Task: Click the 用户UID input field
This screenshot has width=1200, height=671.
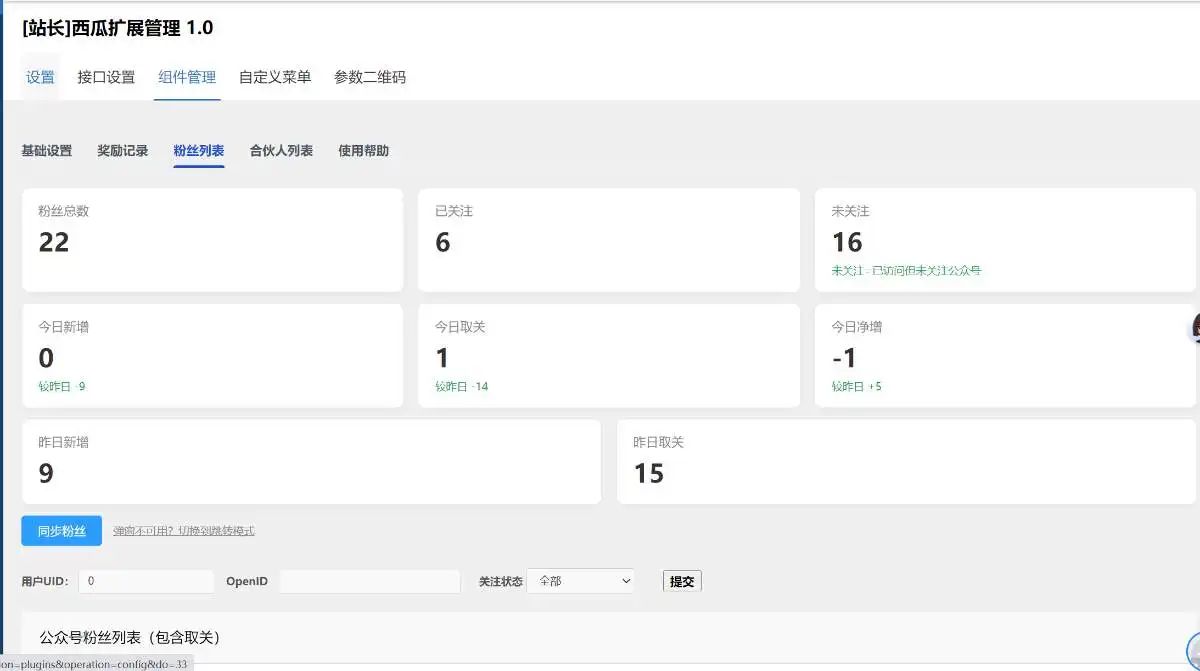Action: 146,580
